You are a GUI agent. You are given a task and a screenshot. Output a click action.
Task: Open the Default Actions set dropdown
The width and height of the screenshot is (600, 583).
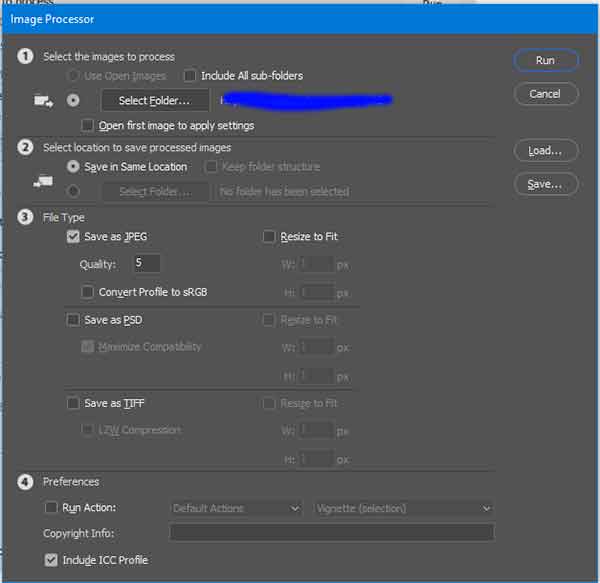click(236, 508)
